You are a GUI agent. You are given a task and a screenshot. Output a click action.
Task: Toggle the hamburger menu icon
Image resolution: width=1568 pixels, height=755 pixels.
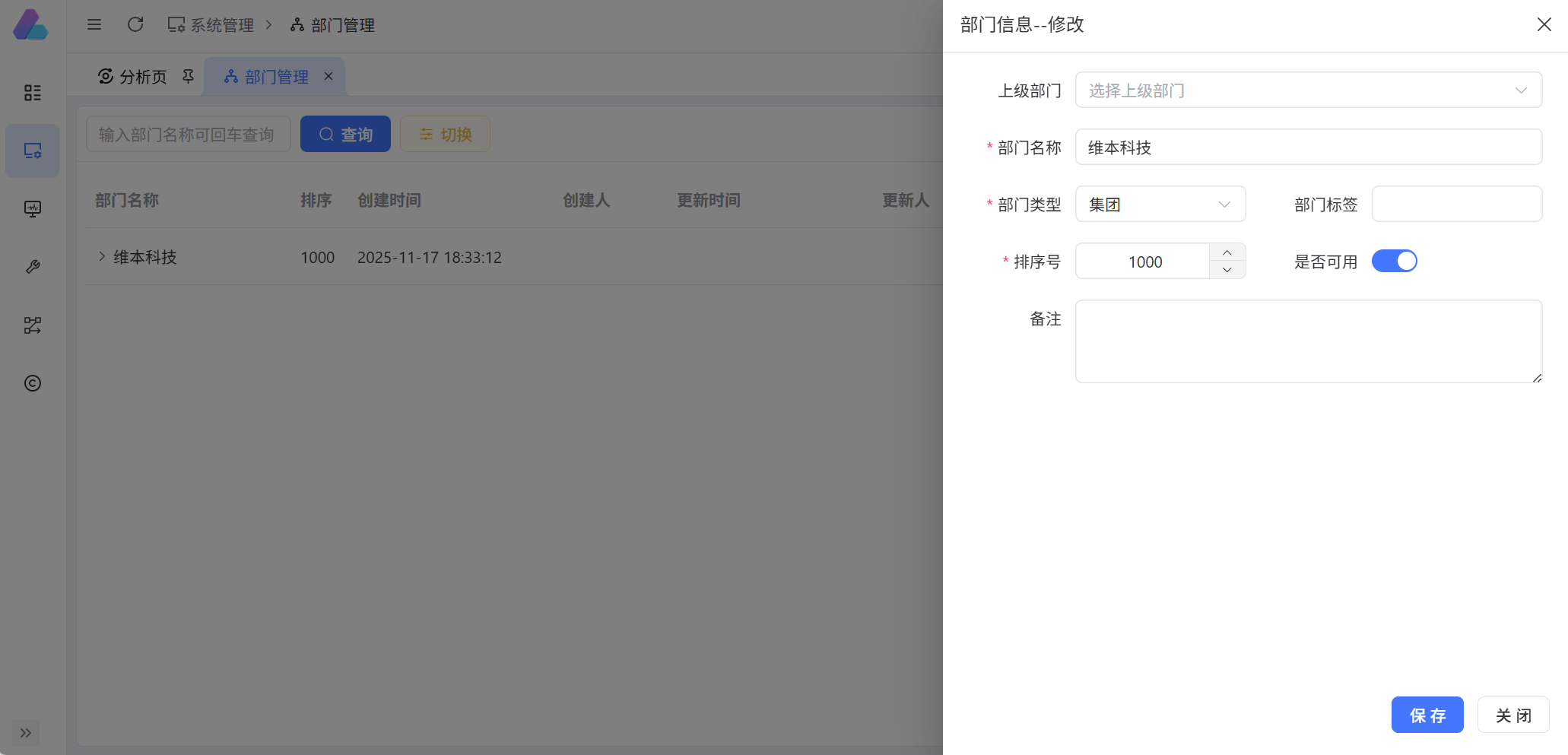(x=94, y=24)
